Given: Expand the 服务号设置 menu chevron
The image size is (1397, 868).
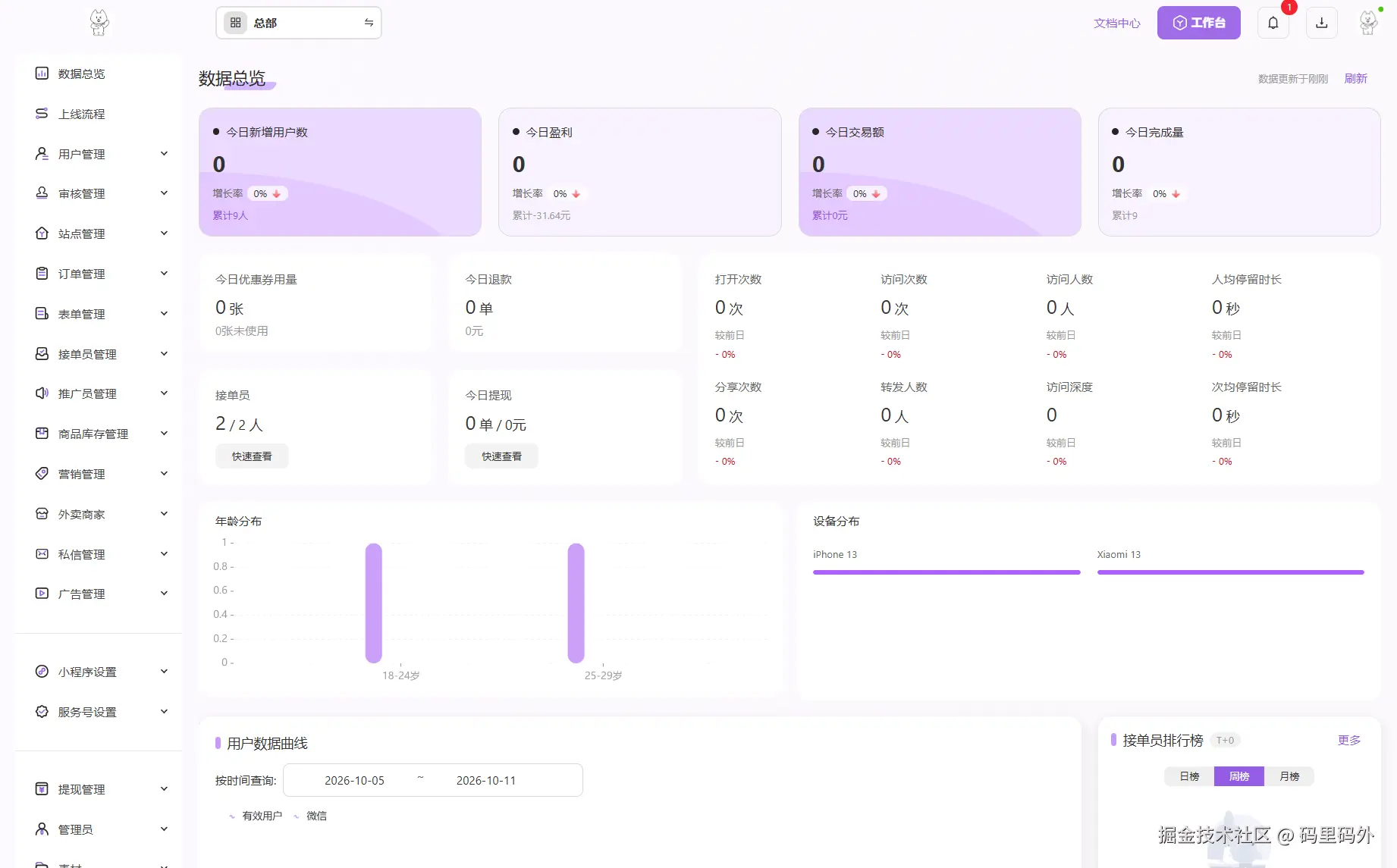Looking at the screenshot, I should pyautogui.click(x=164, y=712).
